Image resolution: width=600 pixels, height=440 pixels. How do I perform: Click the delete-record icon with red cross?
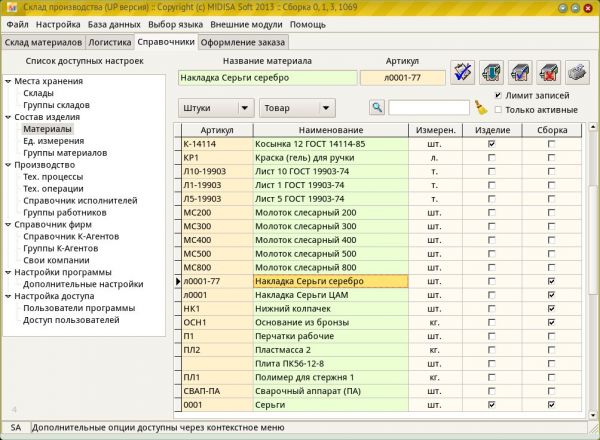point(549,72)
